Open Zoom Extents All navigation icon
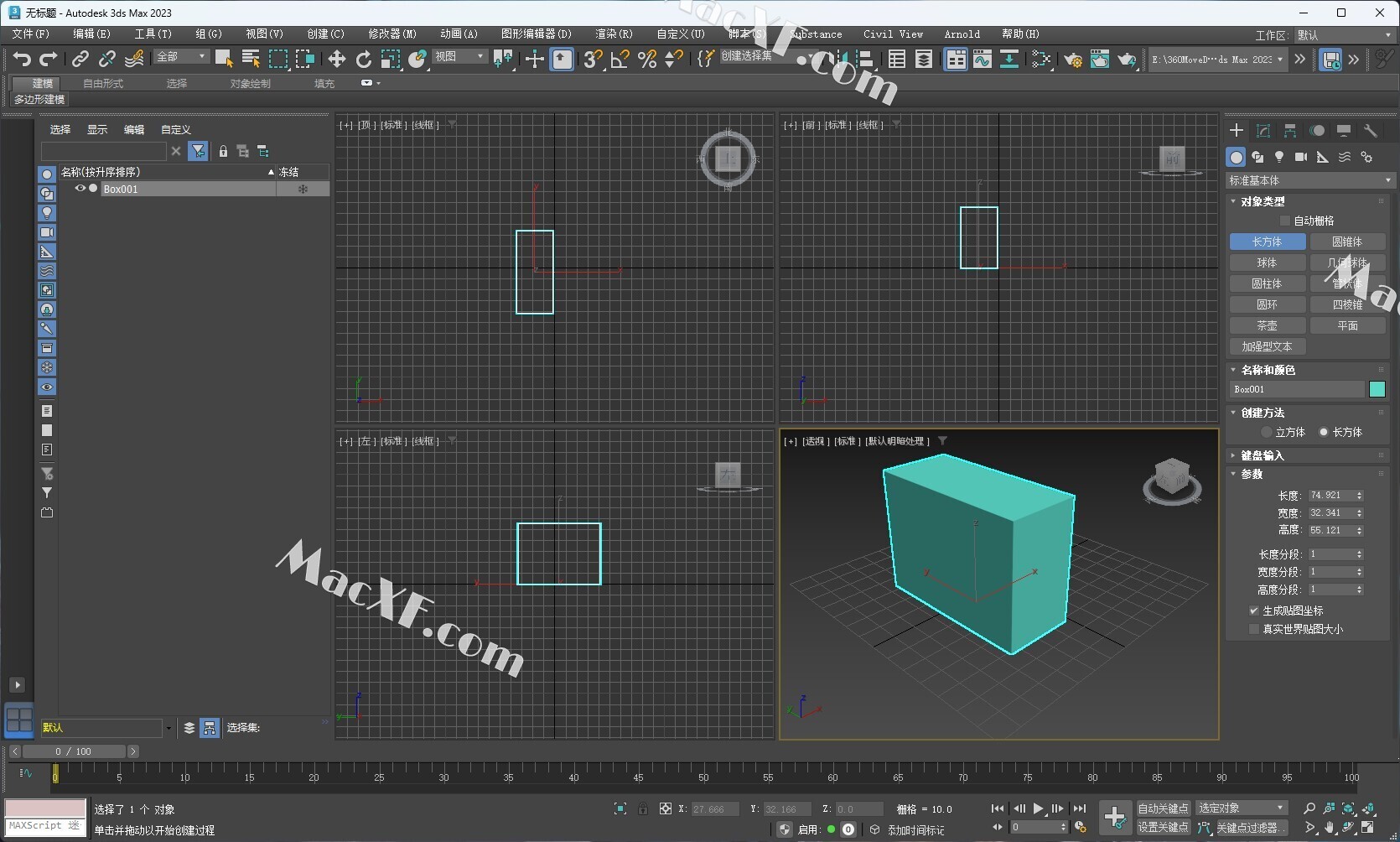This screenshot has width=1400, height=842. tap(1367, 808)
